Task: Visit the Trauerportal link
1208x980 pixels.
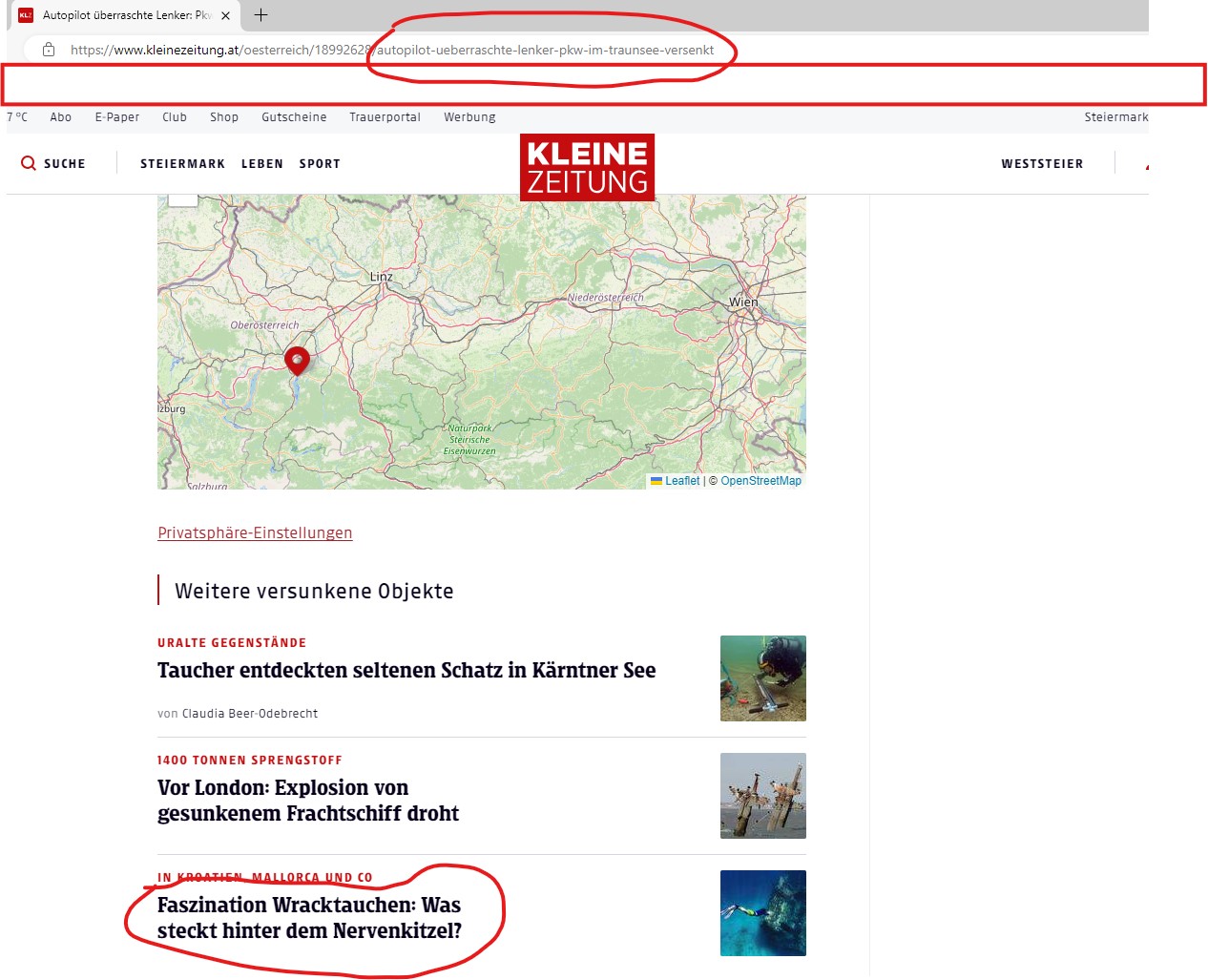Action: [x=385, y=117]
